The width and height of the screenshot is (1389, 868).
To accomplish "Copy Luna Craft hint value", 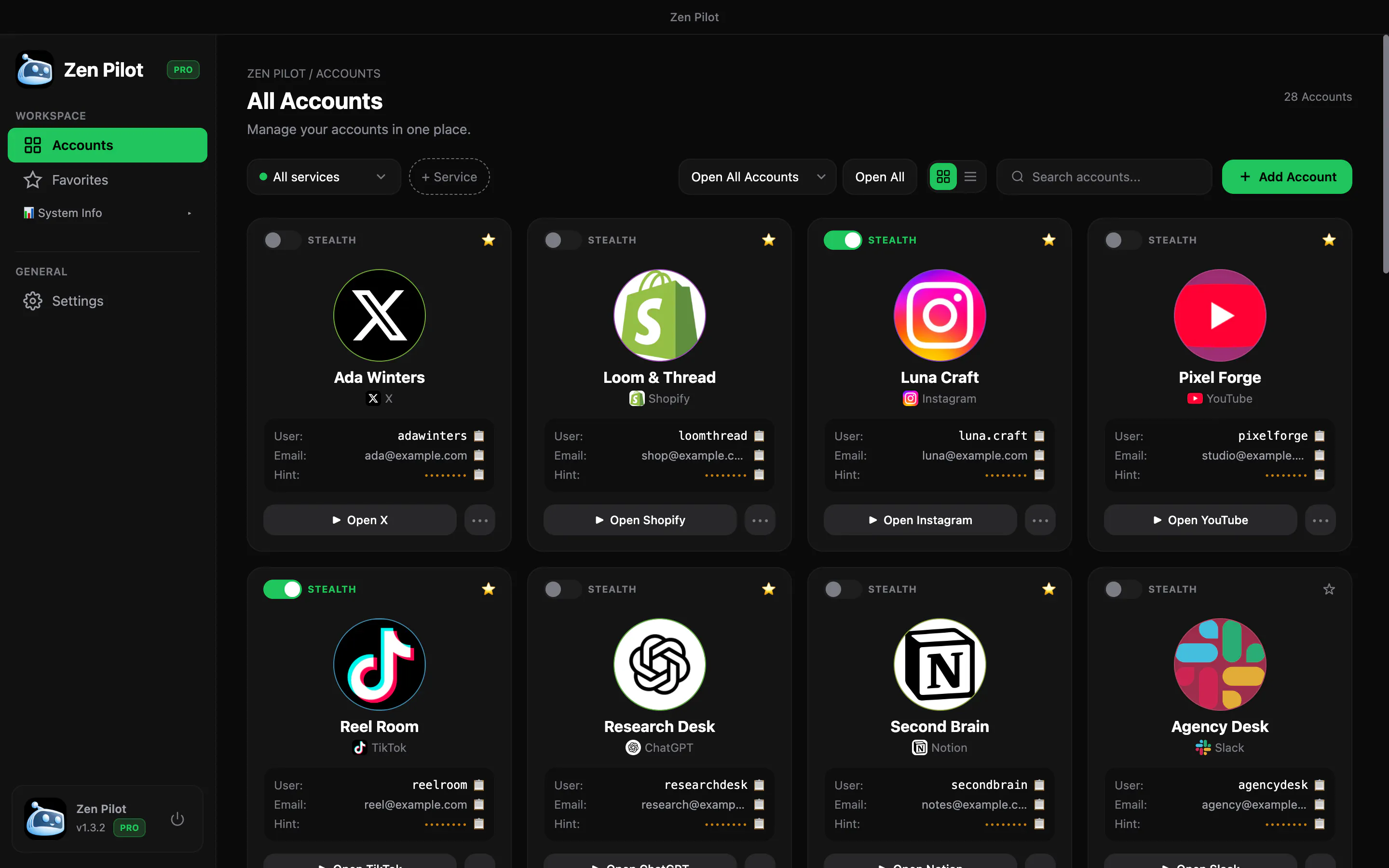I will click(1039, 475).
